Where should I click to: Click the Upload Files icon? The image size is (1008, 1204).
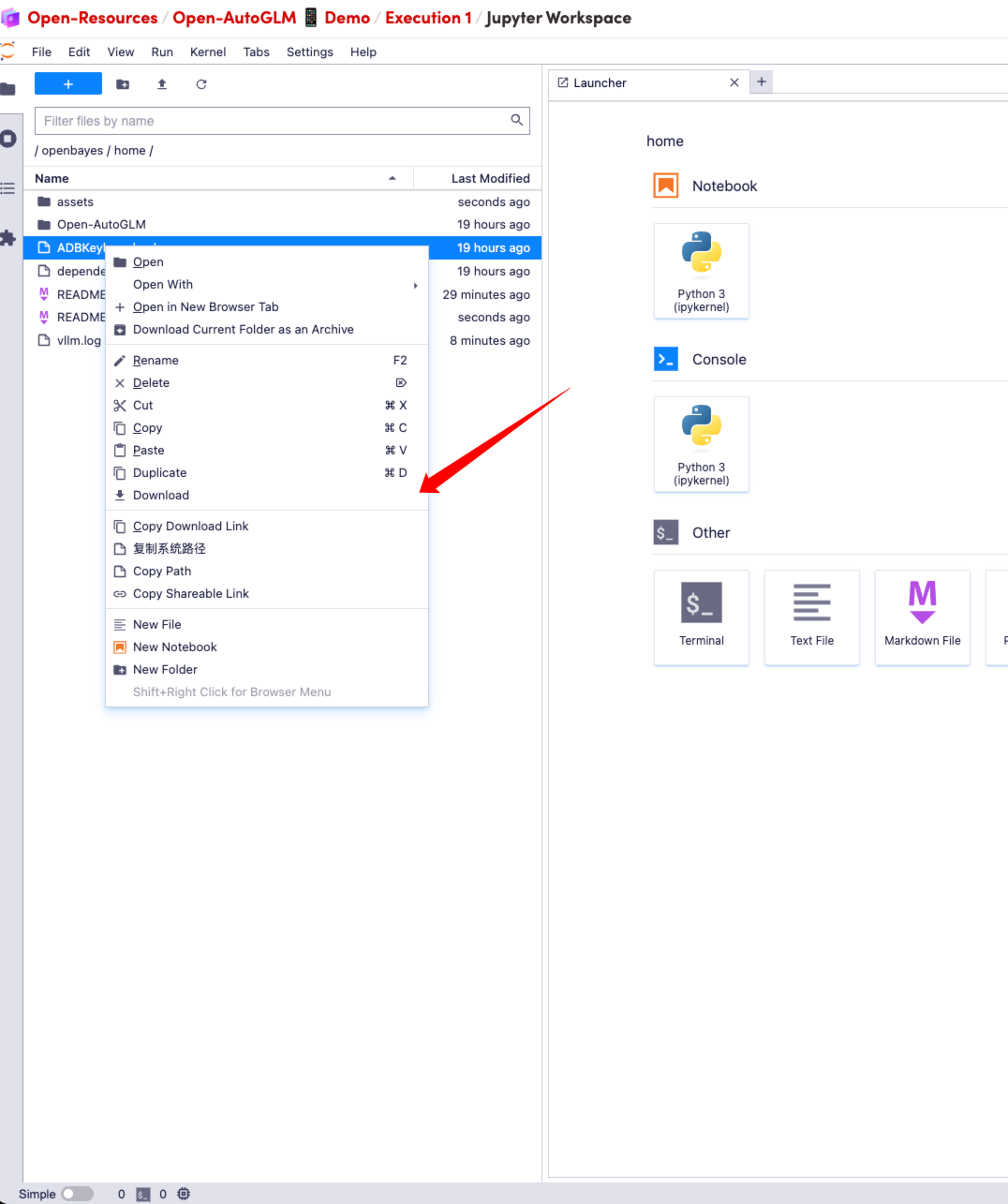click(x=162, y=84)
